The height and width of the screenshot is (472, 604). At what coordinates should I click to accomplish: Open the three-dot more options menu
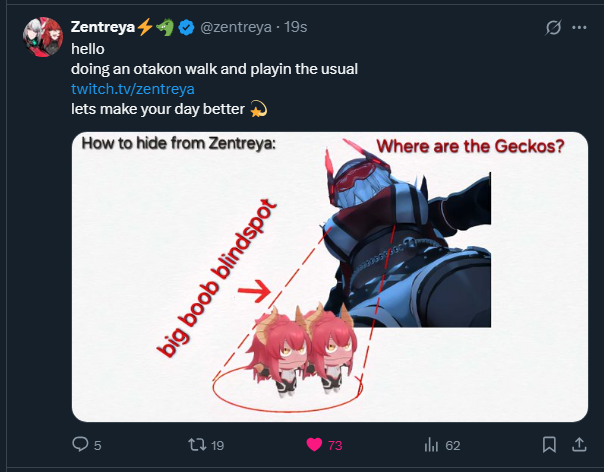[x=578, y=28]
